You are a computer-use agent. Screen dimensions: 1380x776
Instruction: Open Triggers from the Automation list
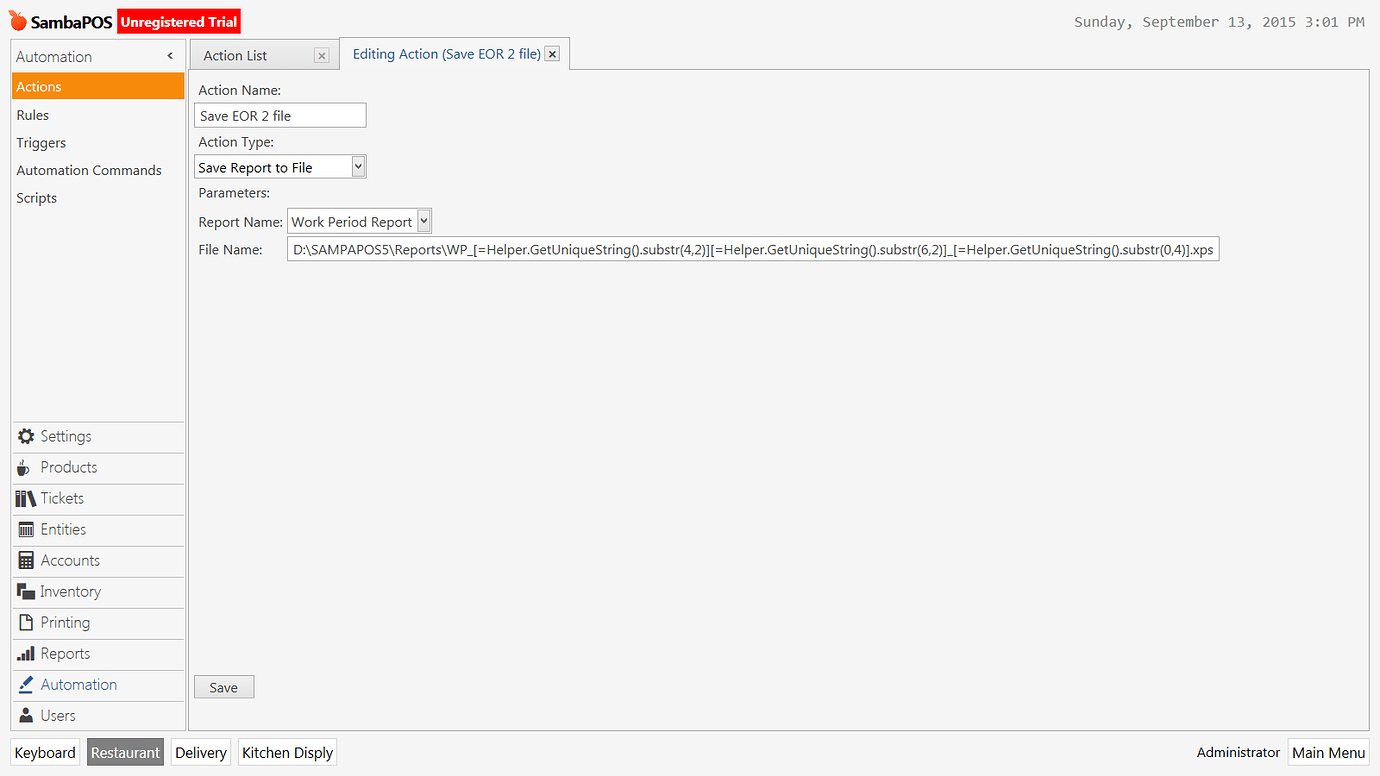pyautogui.click(x=41, y=142)
